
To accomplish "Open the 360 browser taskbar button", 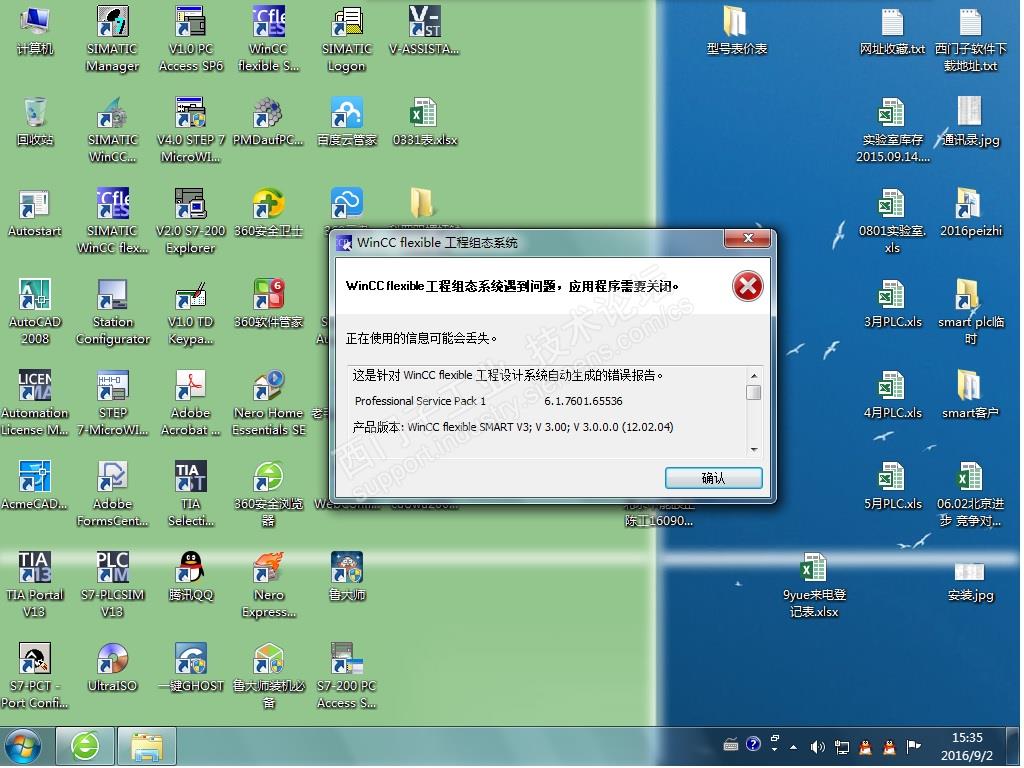I will point(86,746).
